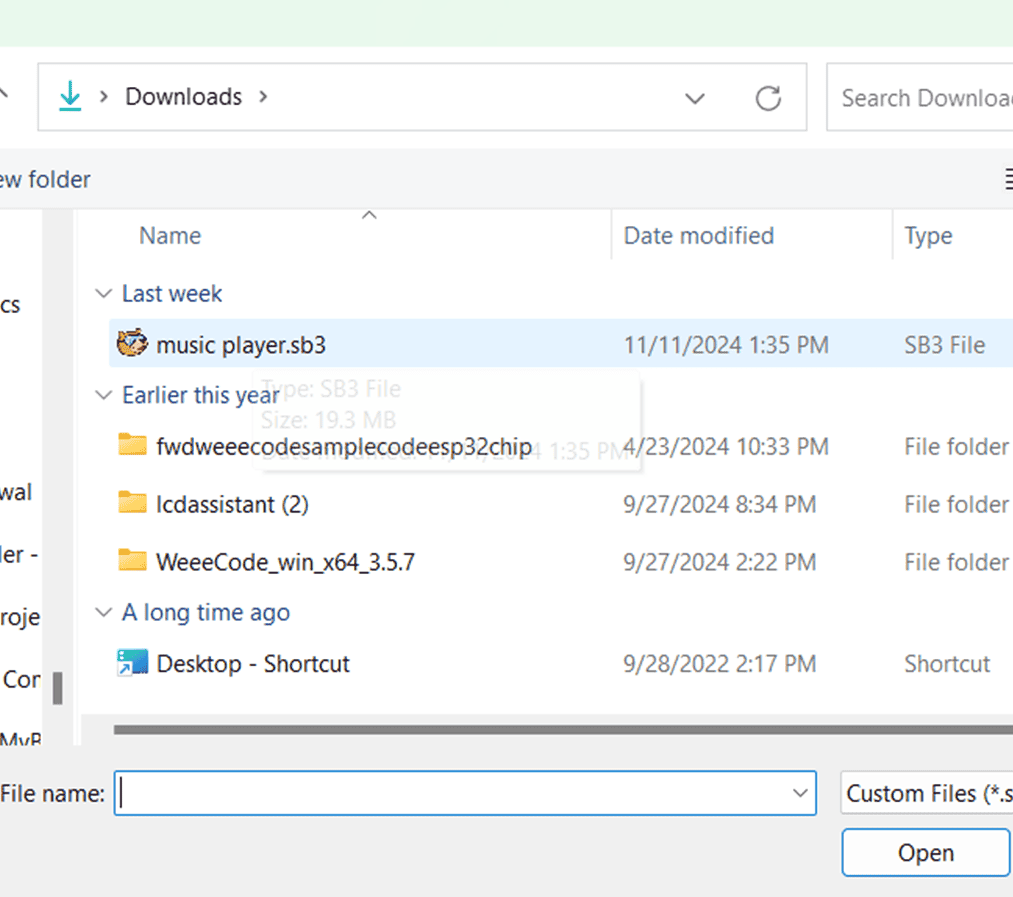Sort by Date modified column header
1013x897 pixels.
pos(698,236)
